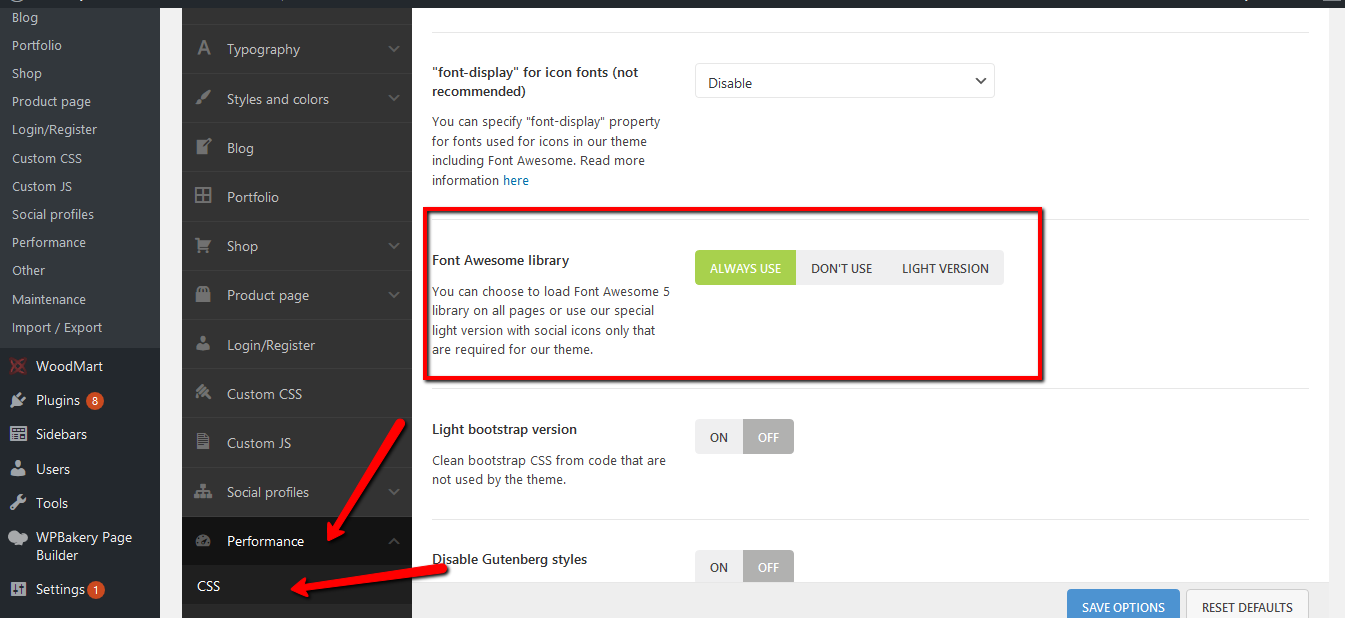Open Shop in the admin sidebar submenu
Image resolution: width=1345 pixels, height=618 pixels.
click(x=27, y=73)
